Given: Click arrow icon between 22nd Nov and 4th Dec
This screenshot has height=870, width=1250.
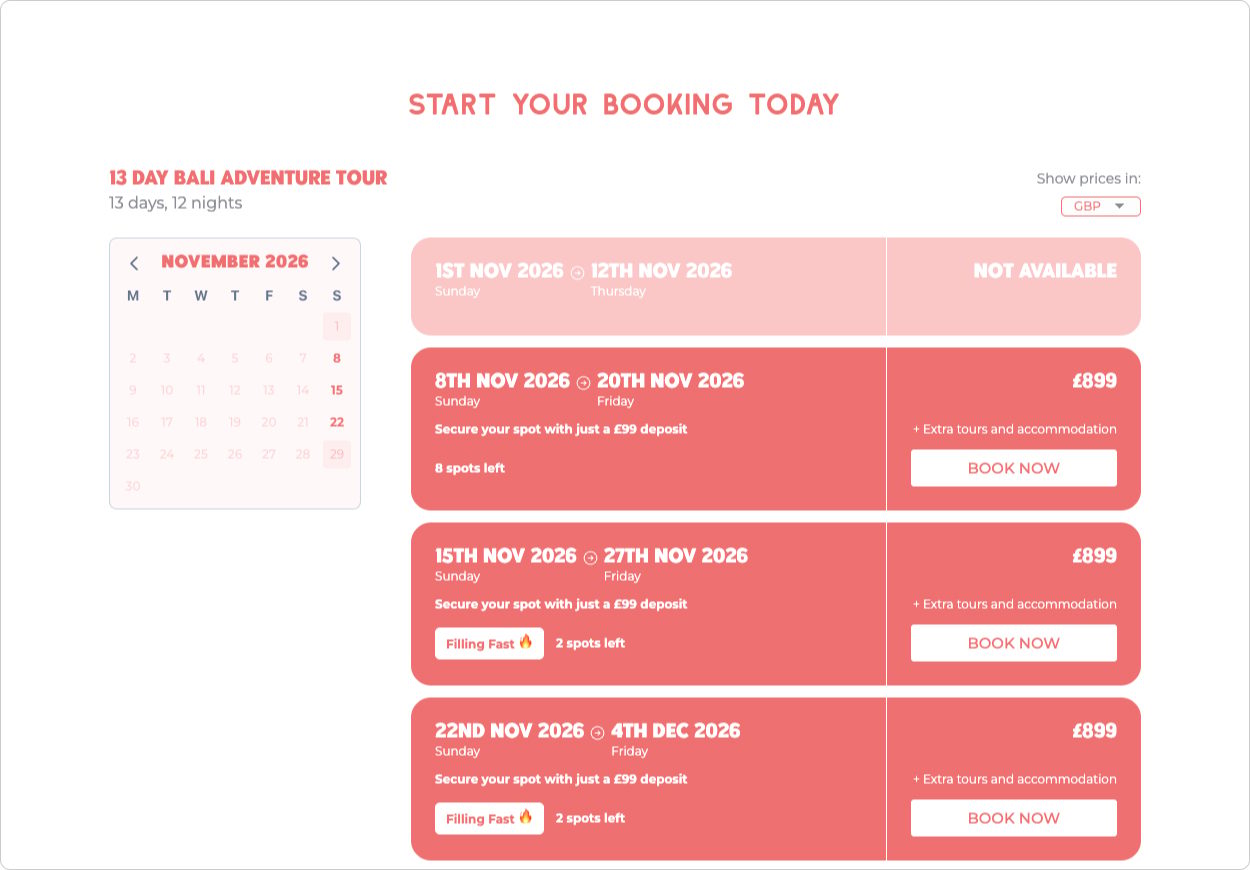Looking at the screenshot, I should (597, 732).
